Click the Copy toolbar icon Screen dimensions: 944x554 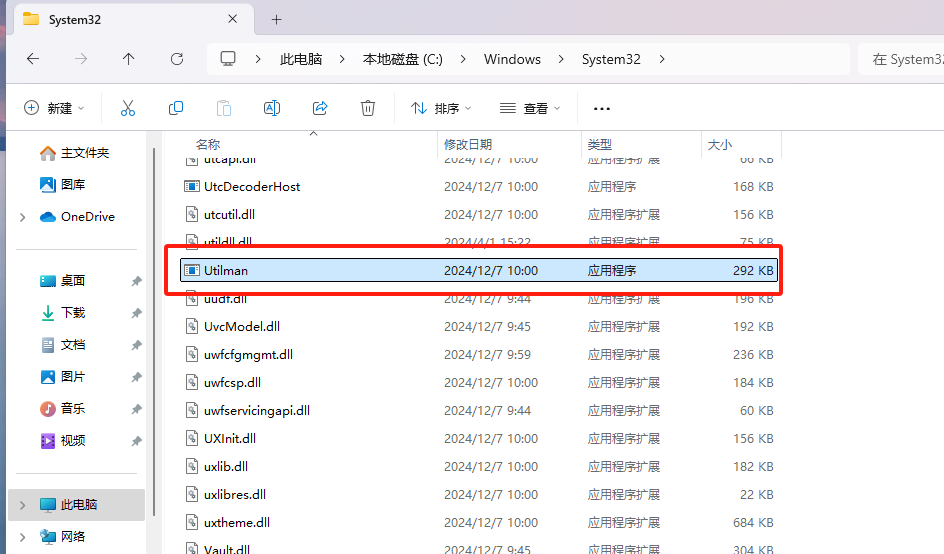[x=176, y=108]
